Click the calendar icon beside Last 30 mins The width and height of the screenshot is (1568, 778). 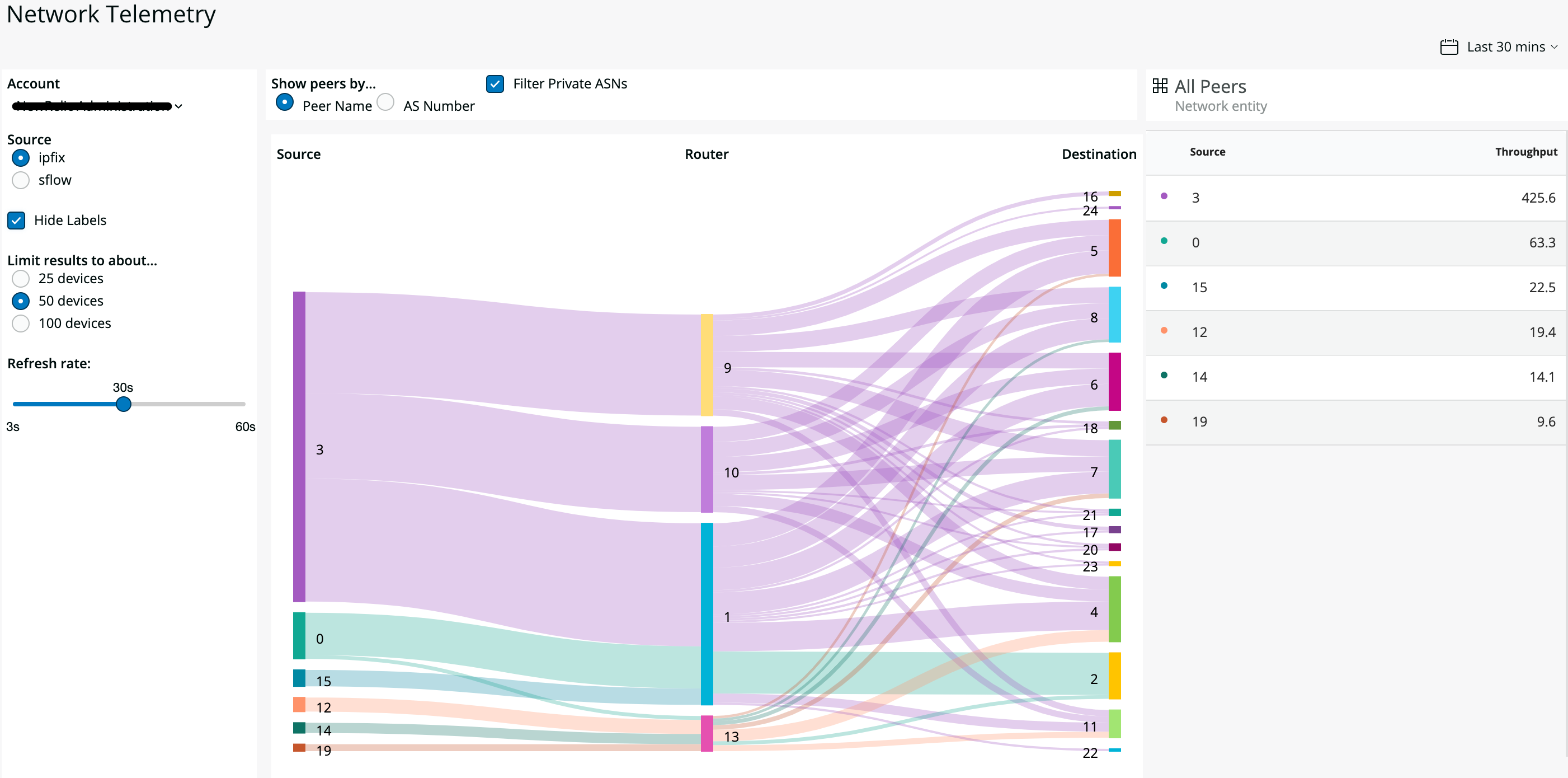1449,47
